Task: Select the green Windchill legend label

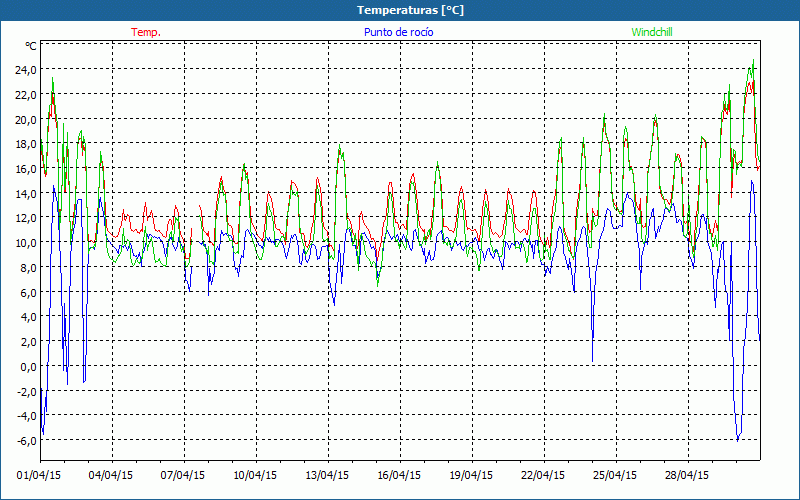Action: pos(652,32)
